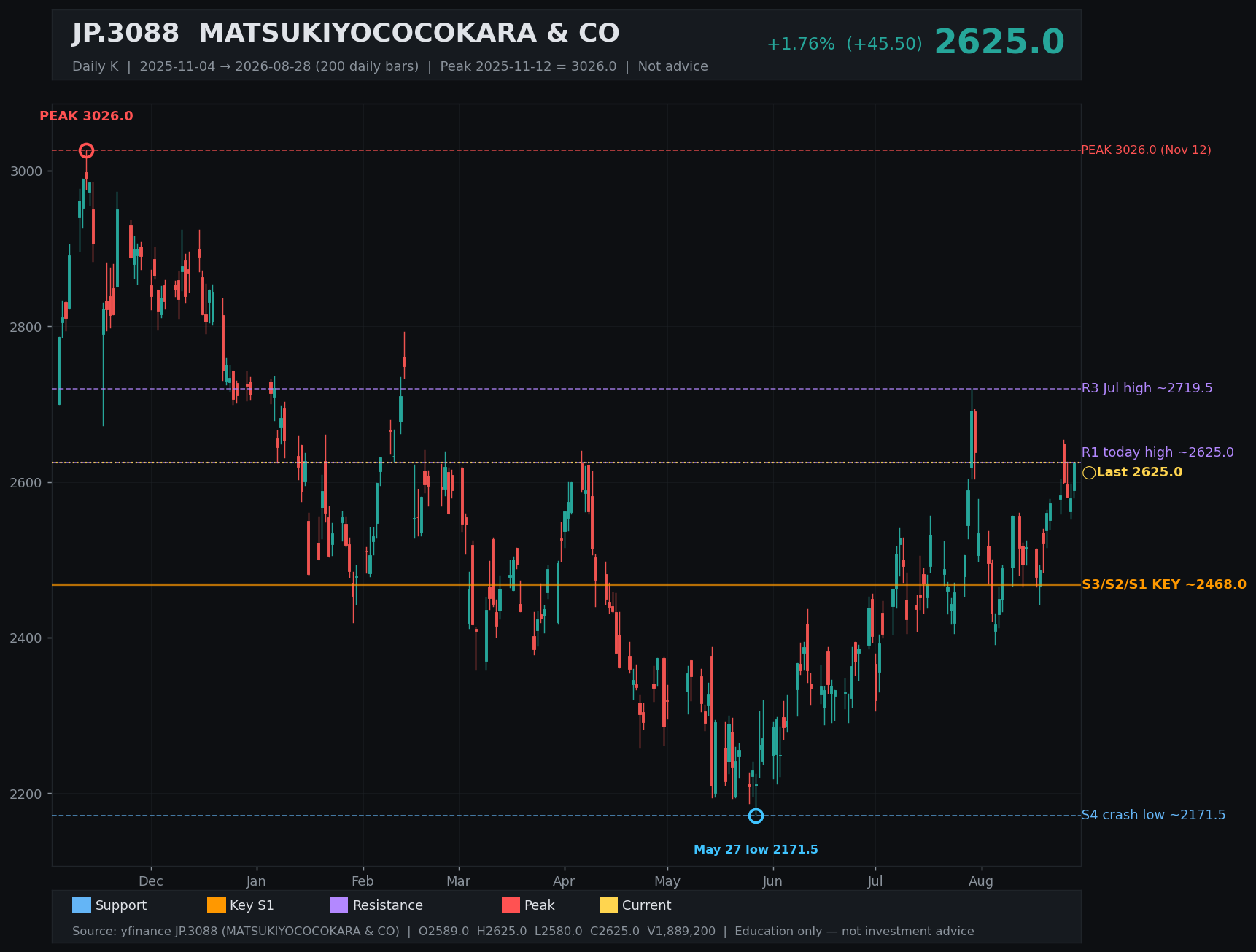1256x952 pixels.
Task: Click the "R1 today high ~2625.0" label
Action: click(1158, 452)
